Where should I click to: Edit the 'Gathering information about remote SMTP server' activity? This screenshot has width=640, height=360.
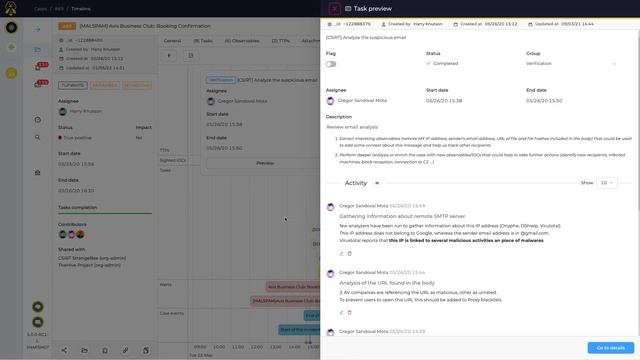pos(342,253)
